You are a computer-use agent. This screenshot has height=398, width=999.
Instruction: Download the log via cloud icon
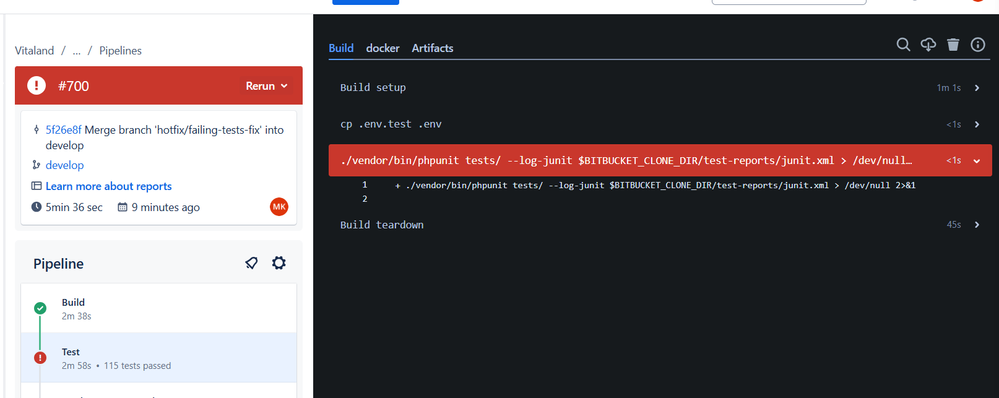click(928, 45)
